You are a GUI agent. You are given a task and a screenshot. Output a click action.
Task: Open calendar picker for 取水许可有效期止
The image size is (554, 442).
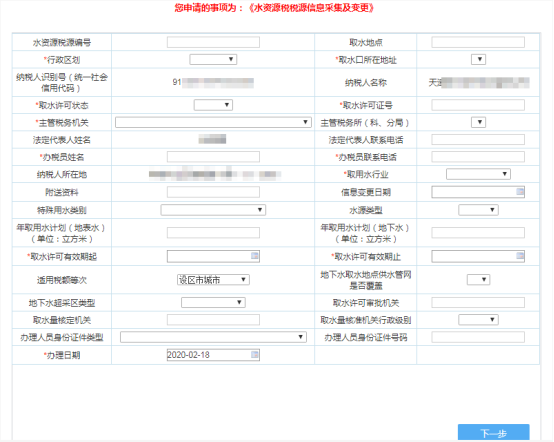[520, 256]
